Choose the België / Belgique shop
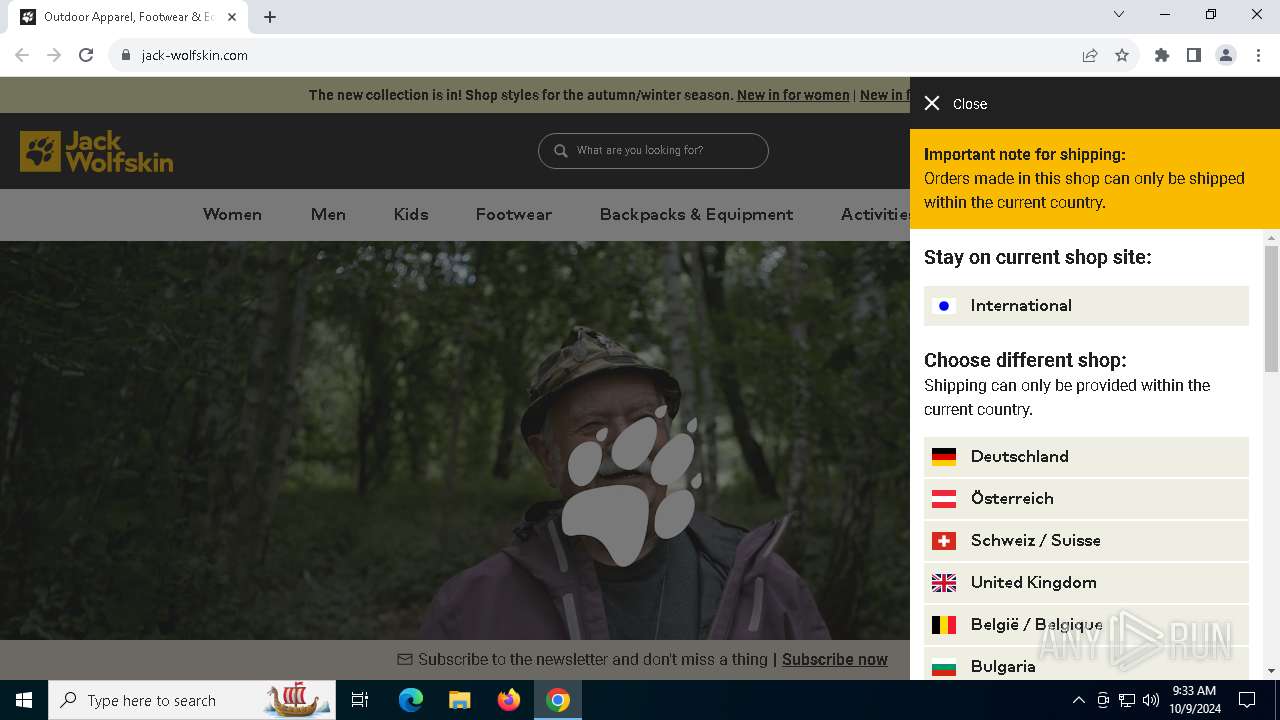Viewport: 1280px width, 720px height. (1086, 625)
